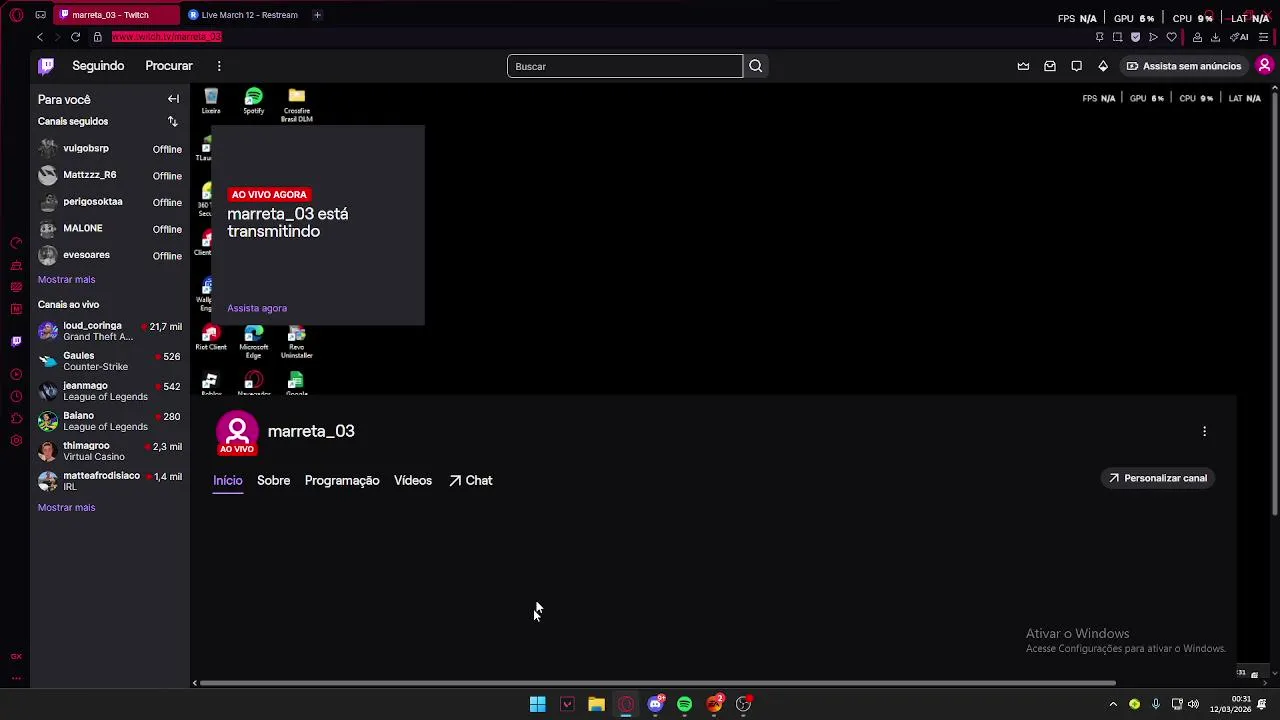Screen dimensions: 1280x720
Task: Click the Assista agora link
Action: click(257, 308)
